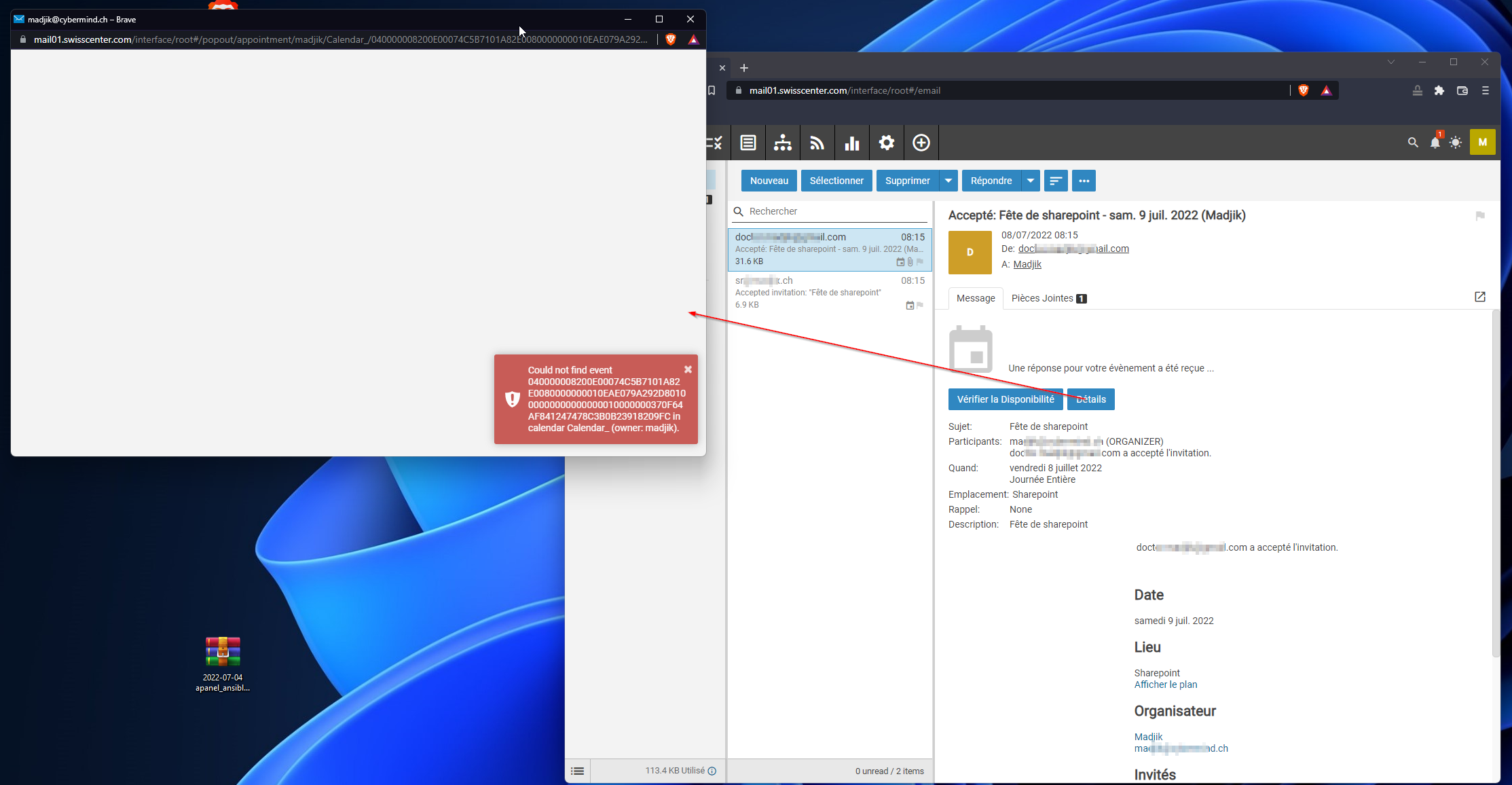The image size is (1512, 785).
Task: Click the Afficher le plan link
Action: click(1166, 684)
